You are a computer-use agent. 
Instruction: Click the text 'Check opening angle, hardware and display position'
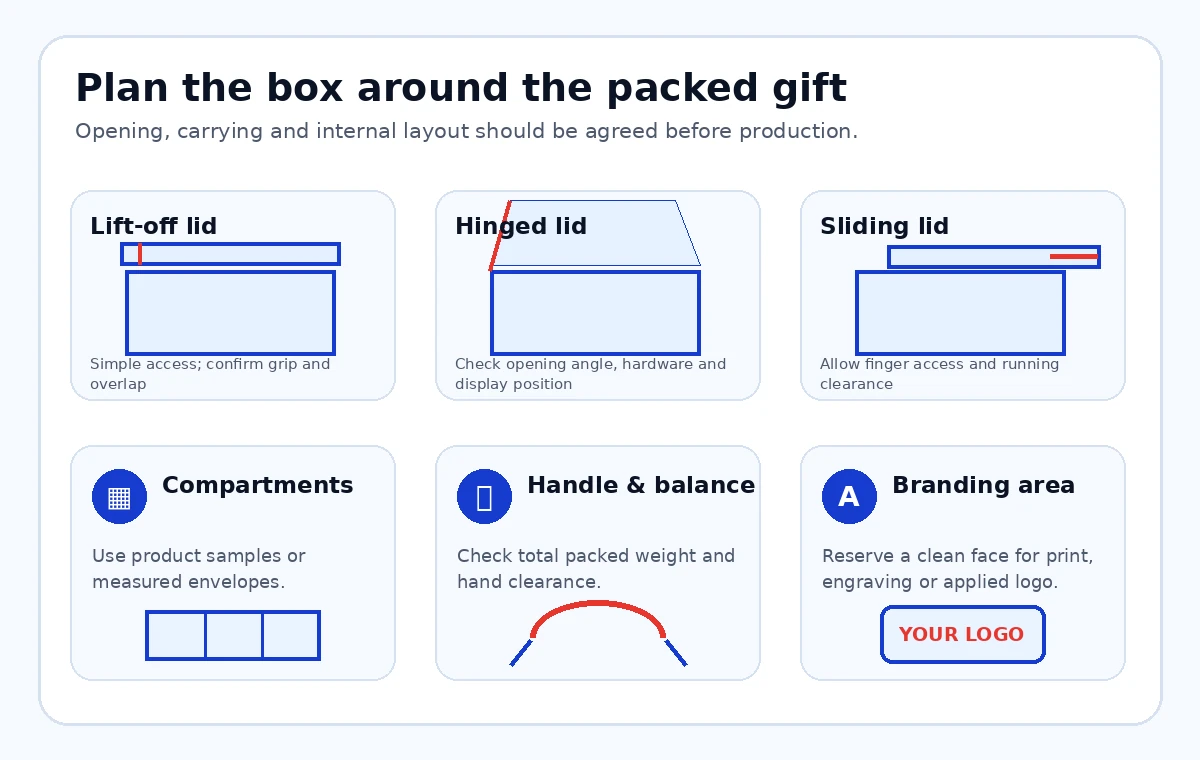[x=590, y=374]
